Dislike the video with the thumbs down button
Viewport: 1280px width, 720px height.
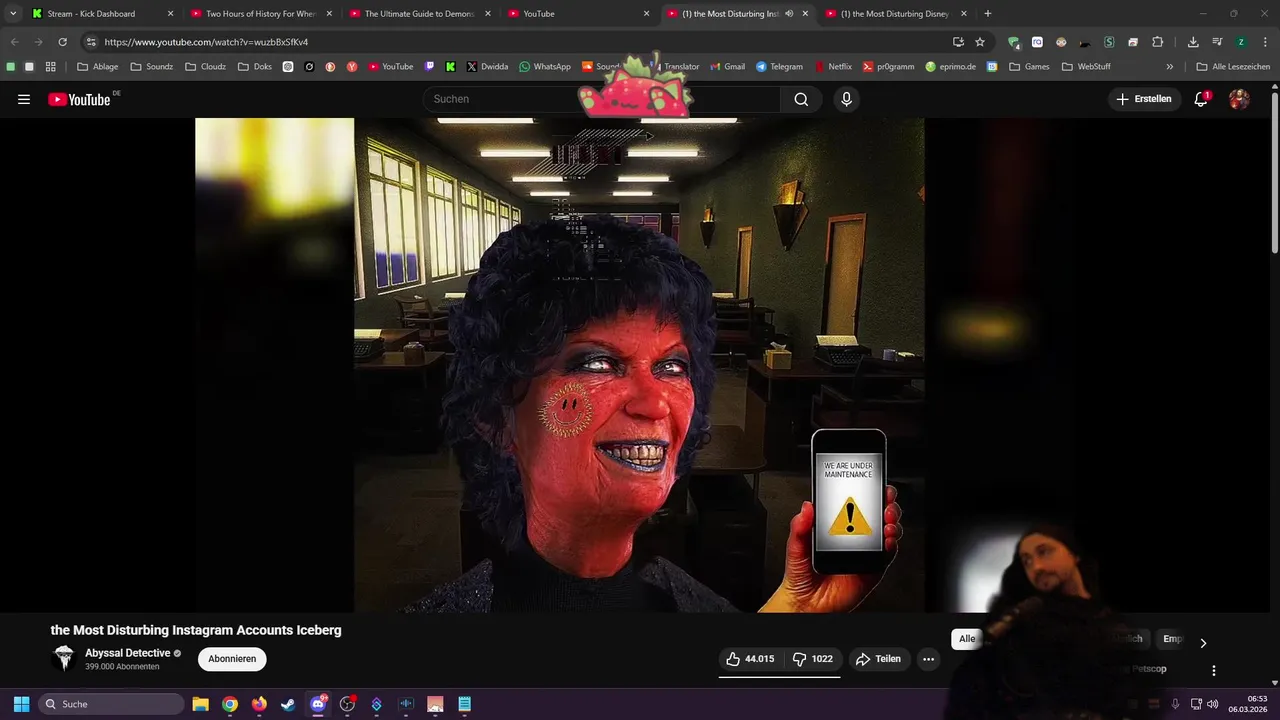tap(812, 659)
